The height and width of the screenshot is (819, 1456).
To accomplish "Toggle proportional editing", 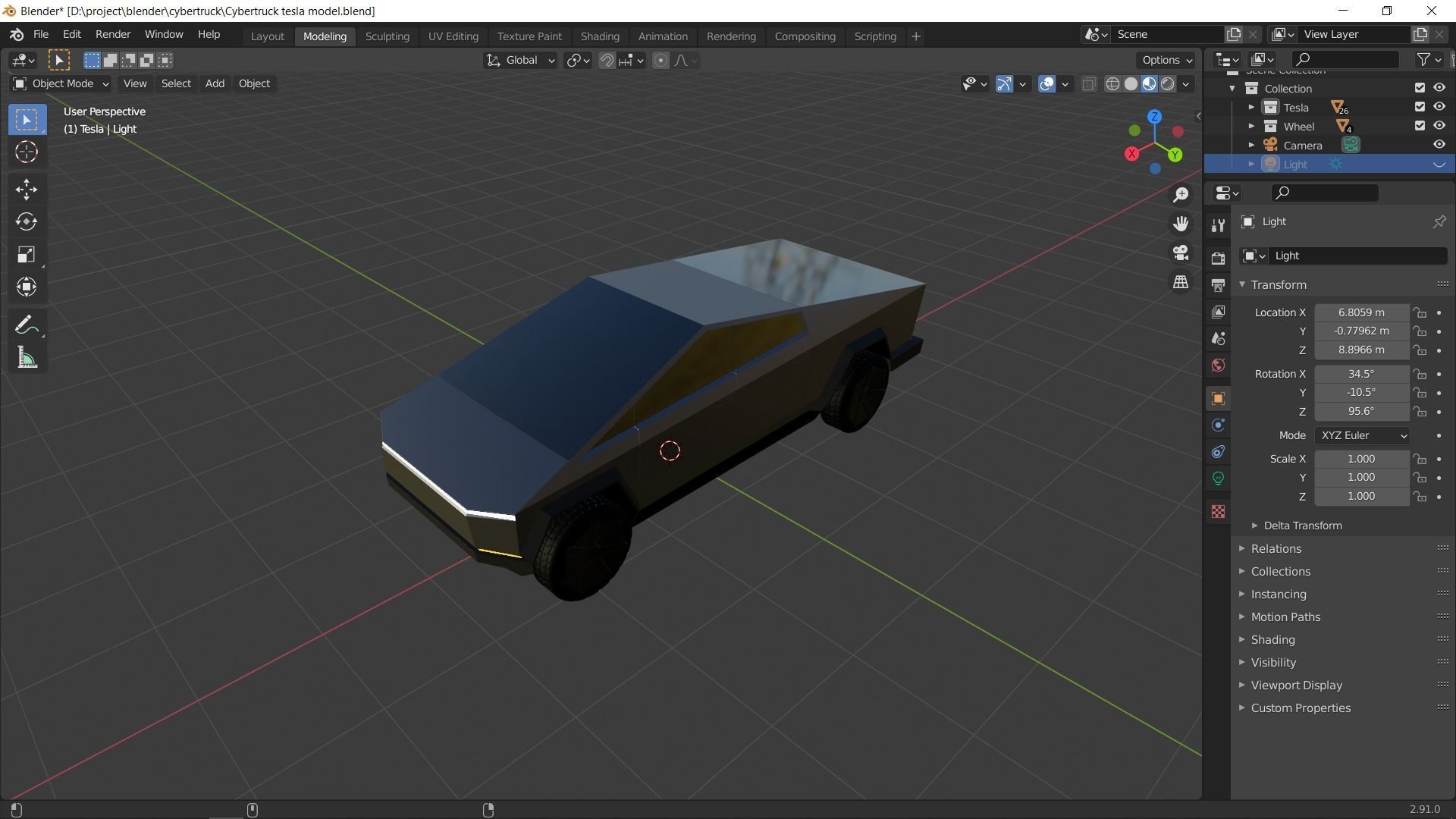I will pyautogui.click(x=661, y=61).
